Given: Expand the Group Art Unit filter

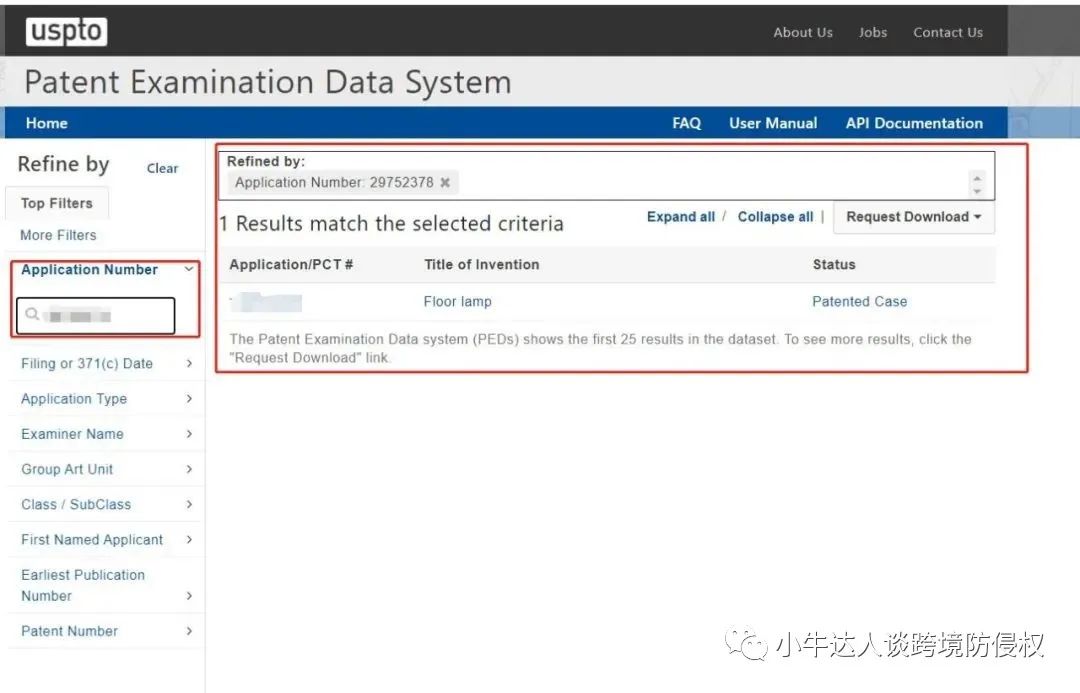Looking at the screenshot, I should pos(189,469).
